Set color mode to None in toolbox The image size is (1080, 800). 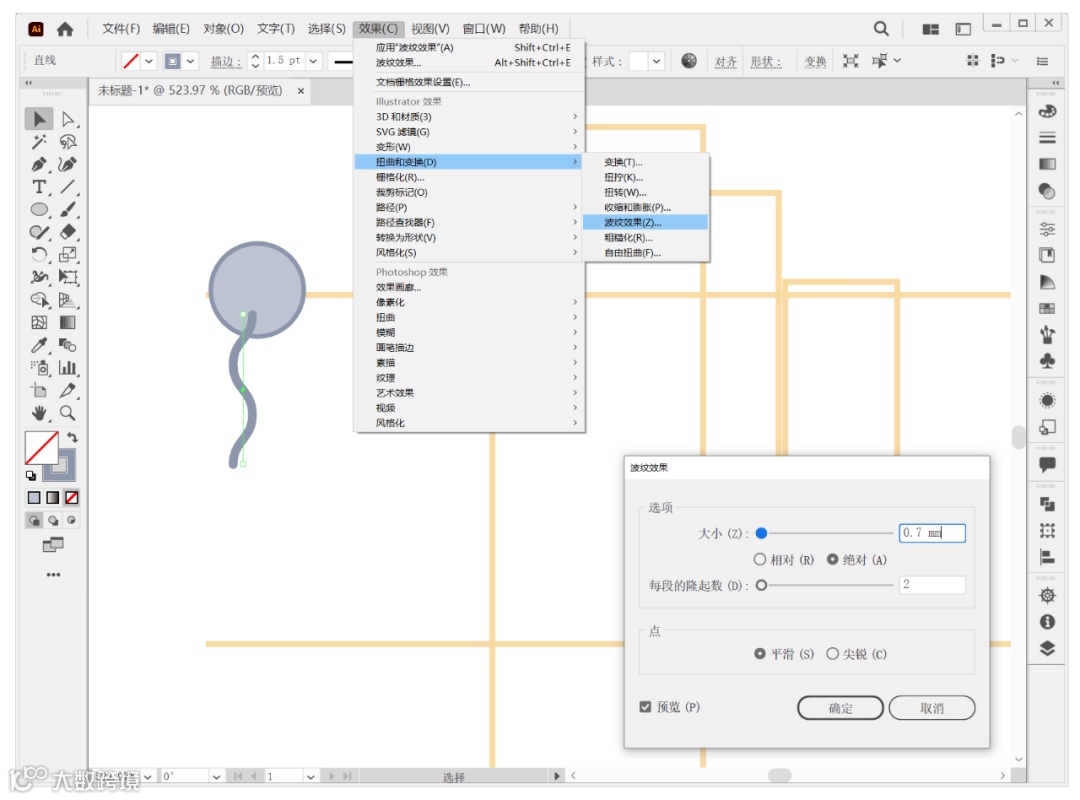coord(72,498)
